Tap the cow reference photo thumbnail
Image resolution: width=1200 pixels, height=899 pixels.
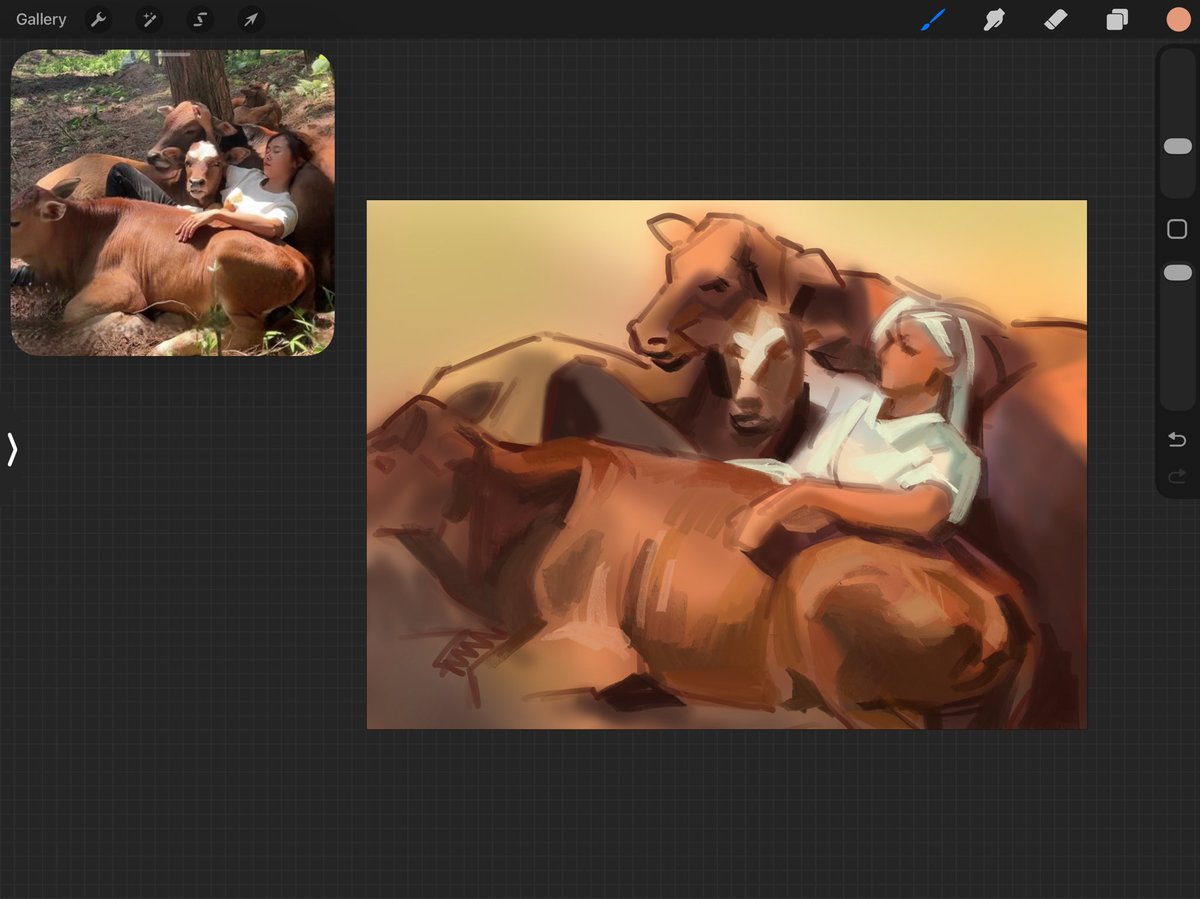tap(173, 203)
